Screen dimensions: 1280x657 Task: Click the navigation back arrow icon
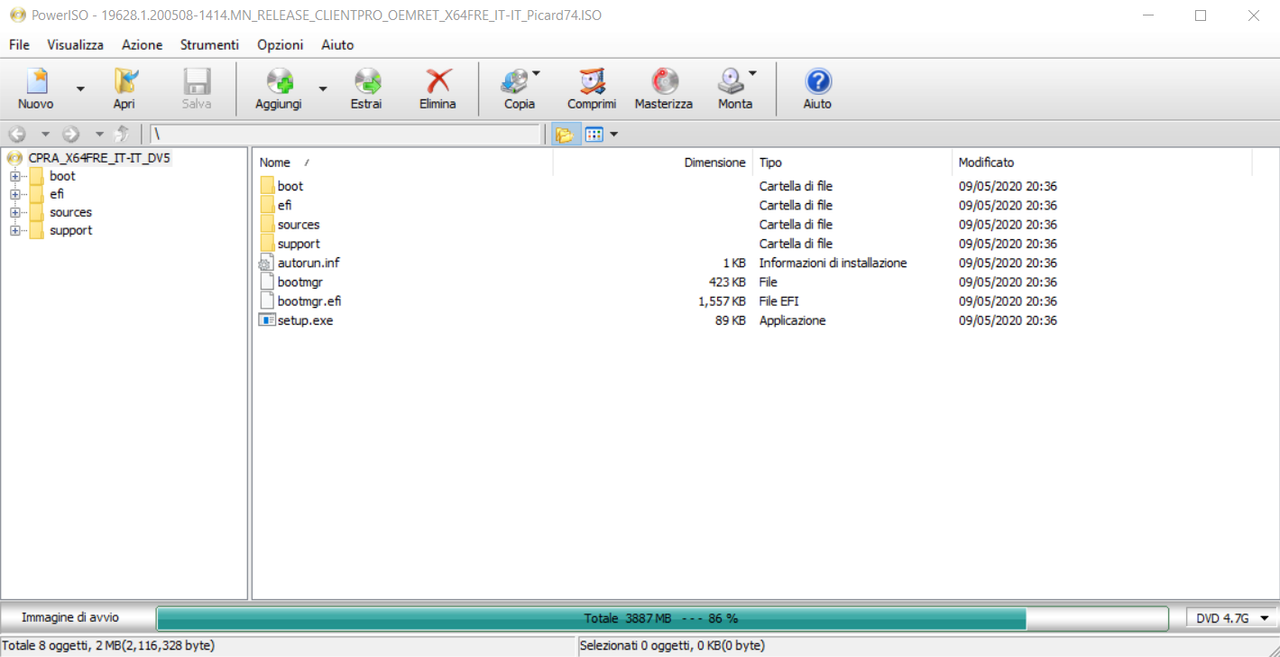17,134
